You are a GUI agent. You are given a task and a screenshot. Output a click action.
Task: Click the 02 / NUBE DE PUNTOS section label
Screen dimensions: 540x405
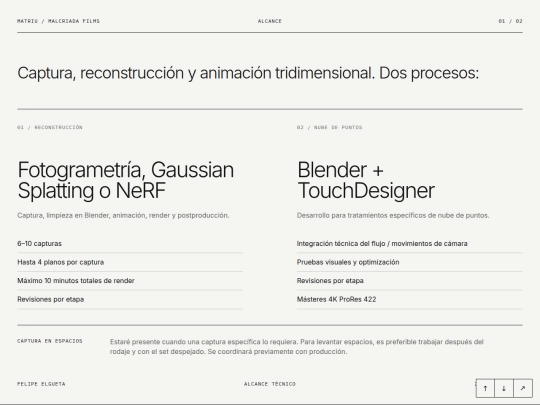click(x=329, y=127)
